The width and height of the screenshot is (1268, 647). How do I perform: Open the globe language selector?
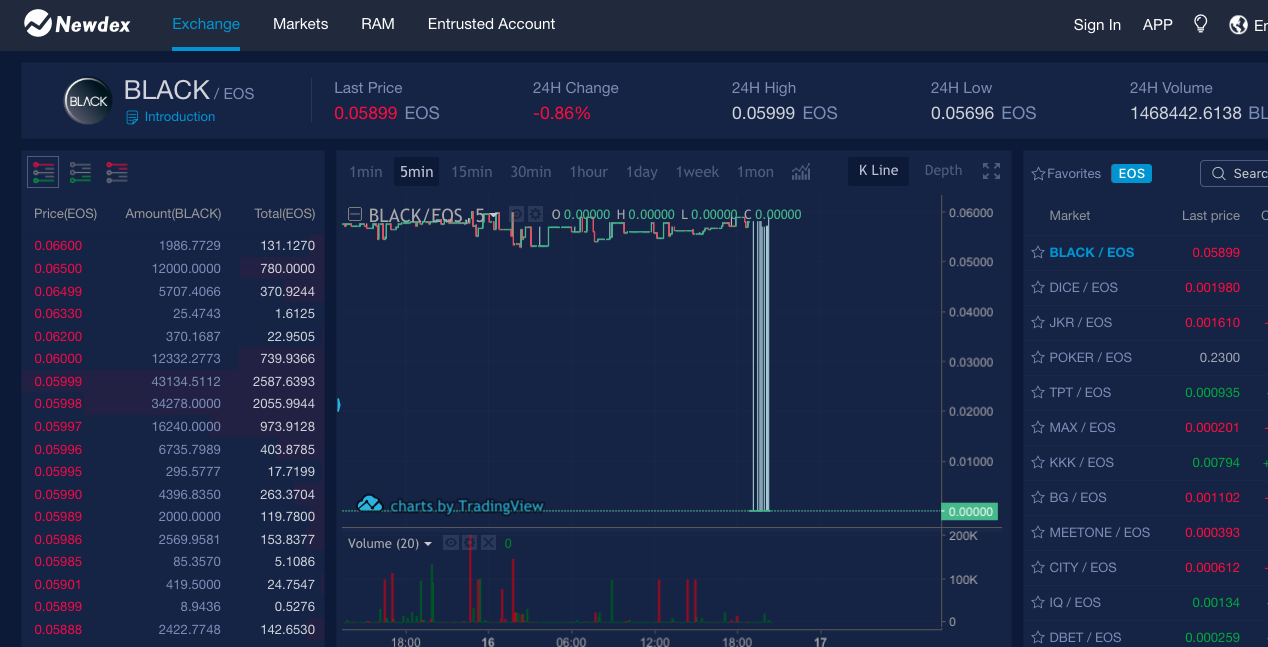tap(1239, 24)
